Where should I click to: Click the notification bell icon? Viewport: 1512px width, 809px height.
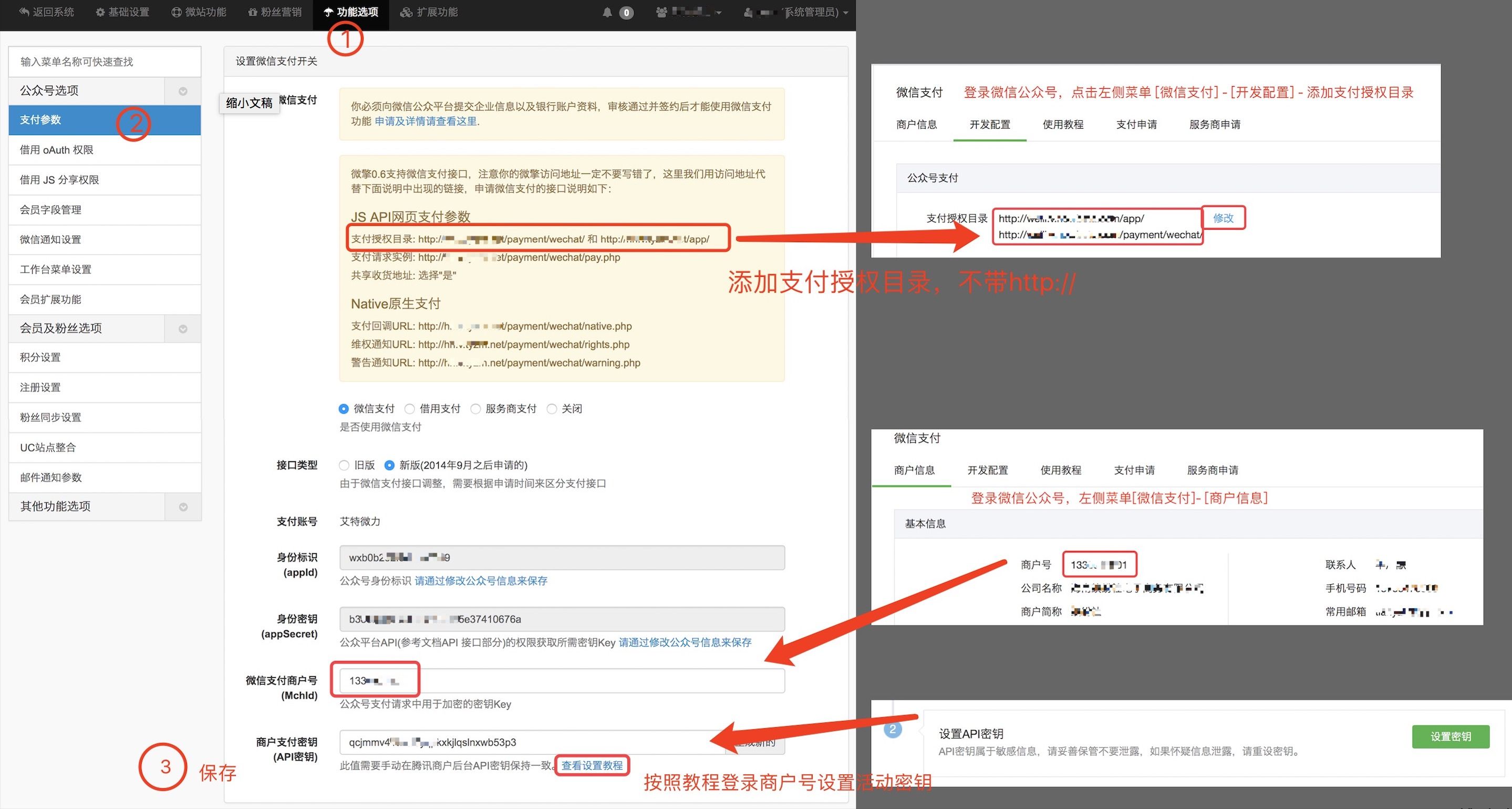coord(607,12)
